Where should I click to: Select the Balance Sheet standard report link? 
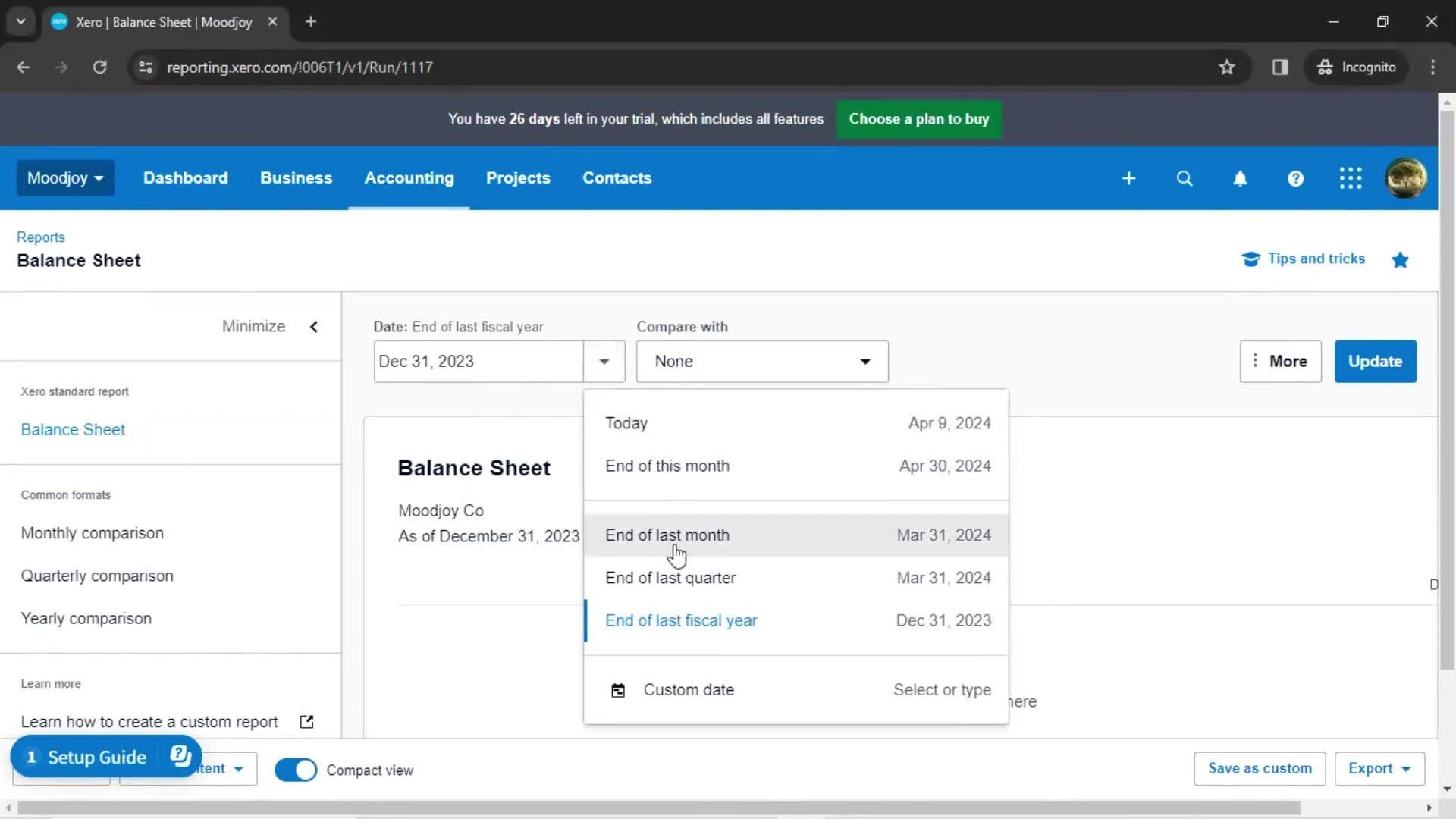click(x=73, y=430)
